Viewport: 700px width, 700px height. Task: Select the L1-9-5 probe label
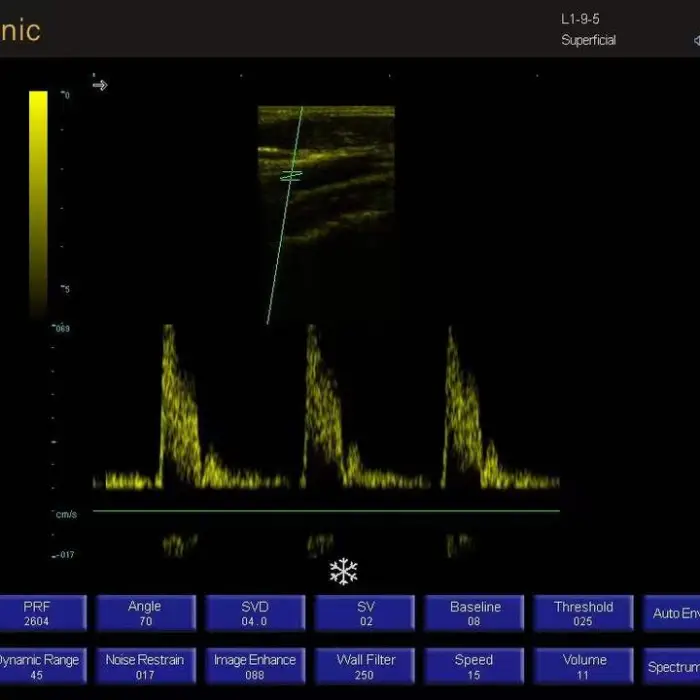(580, 19)
